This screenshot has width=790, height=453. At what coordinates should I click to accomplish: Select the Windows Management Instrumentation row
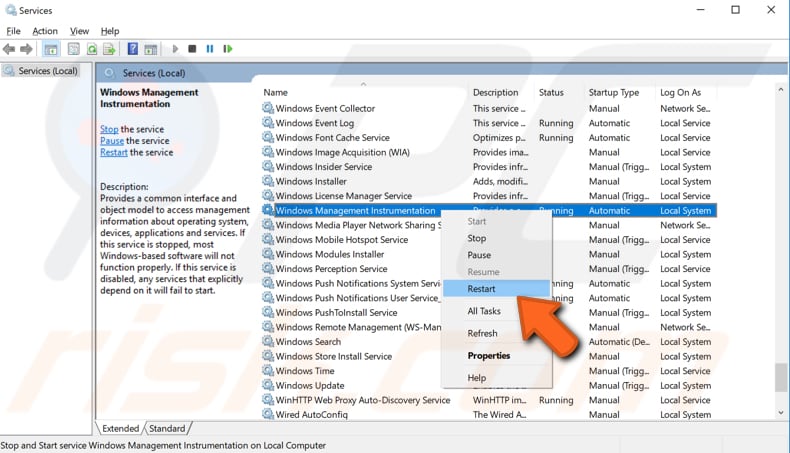click(489, 210)
